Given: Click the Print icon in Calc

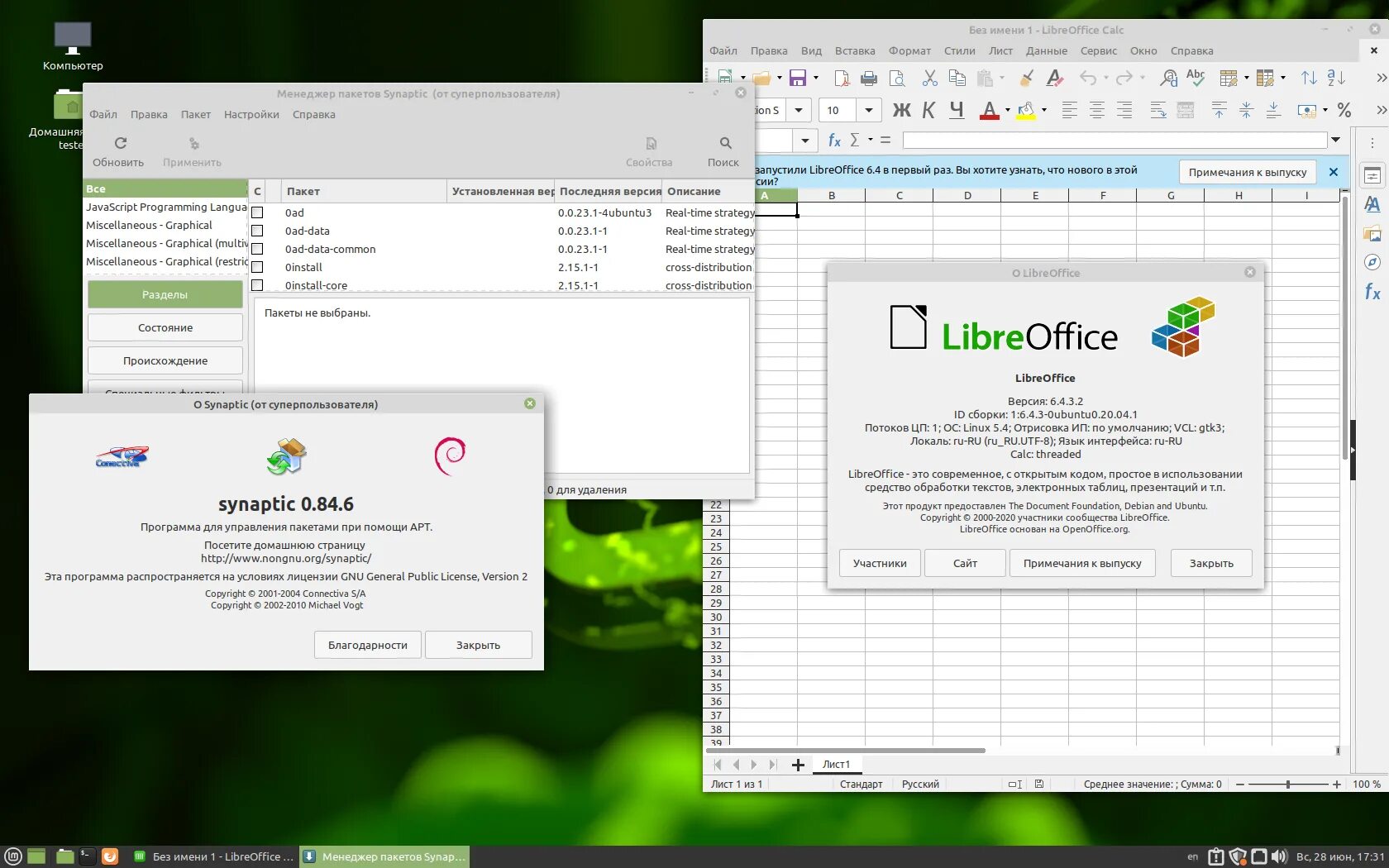Looking at the screenshot, I should (869, 78).
